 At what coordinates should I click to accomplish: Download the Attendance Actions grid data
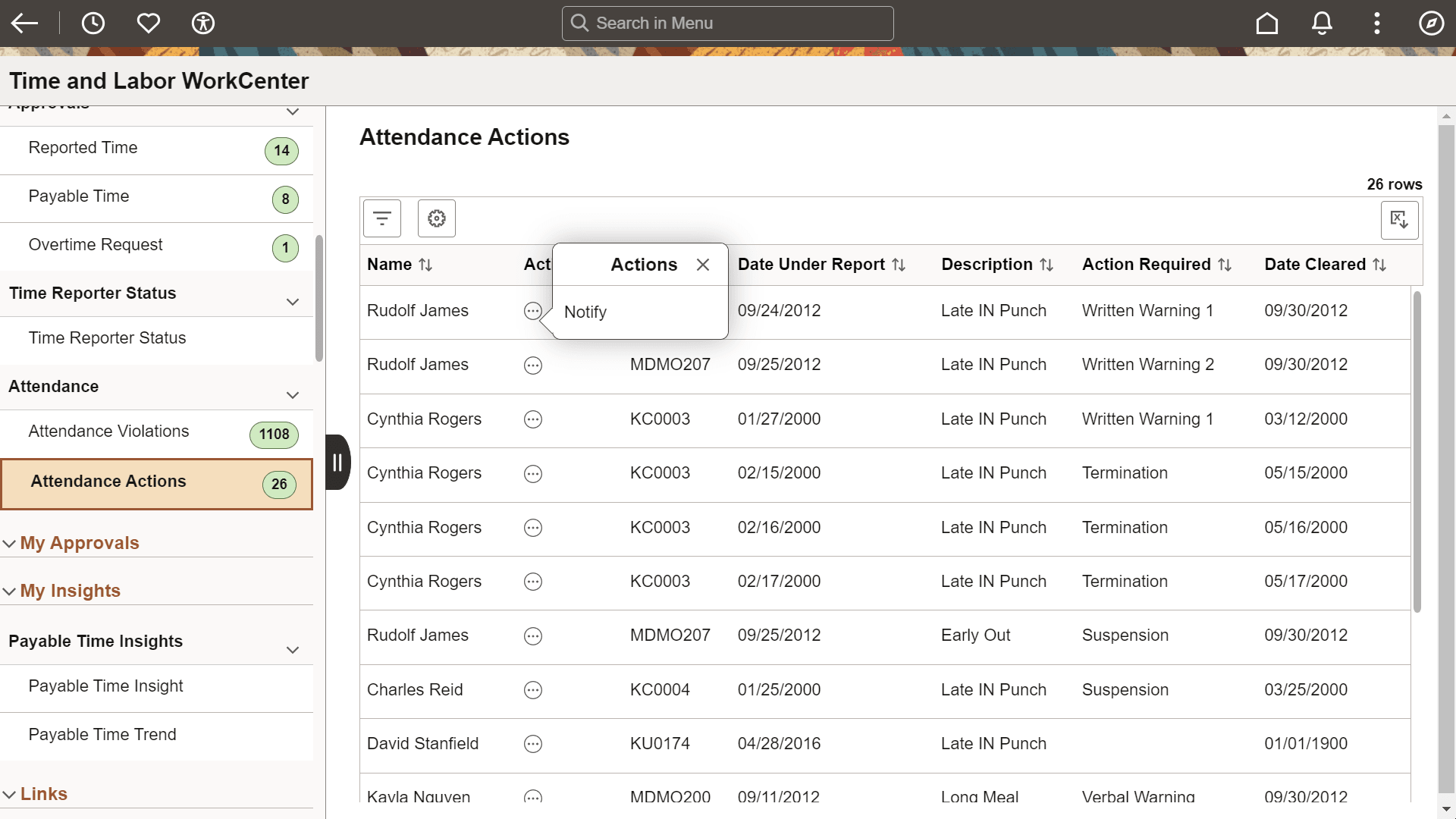(1399, 220)
